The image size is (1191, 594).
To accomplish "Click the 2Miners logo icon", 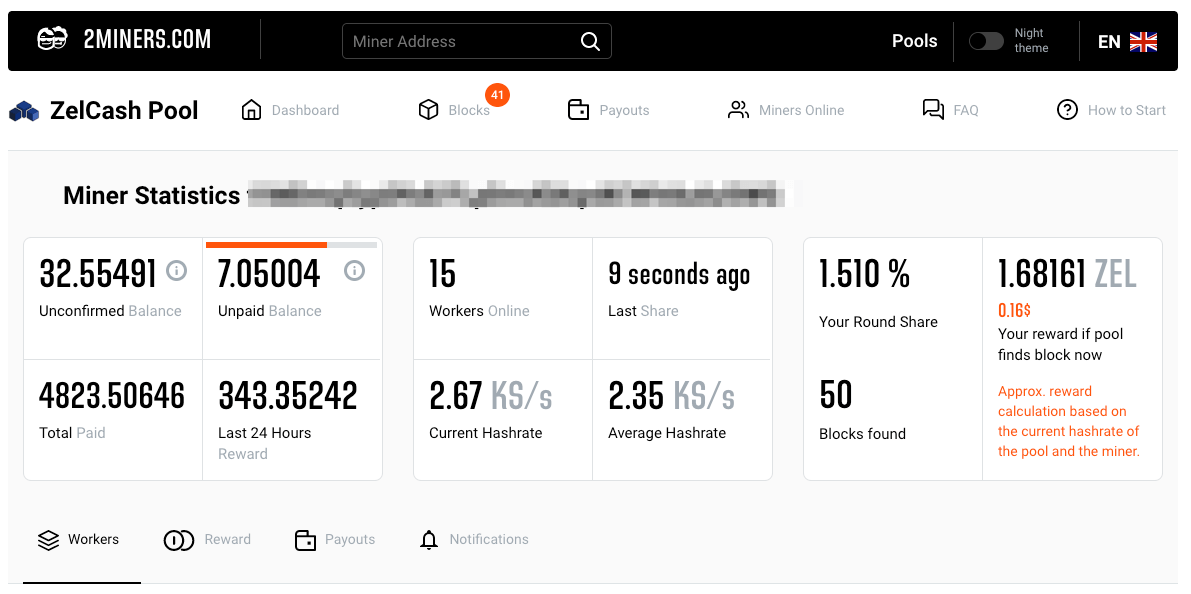I will click(52, 40).
